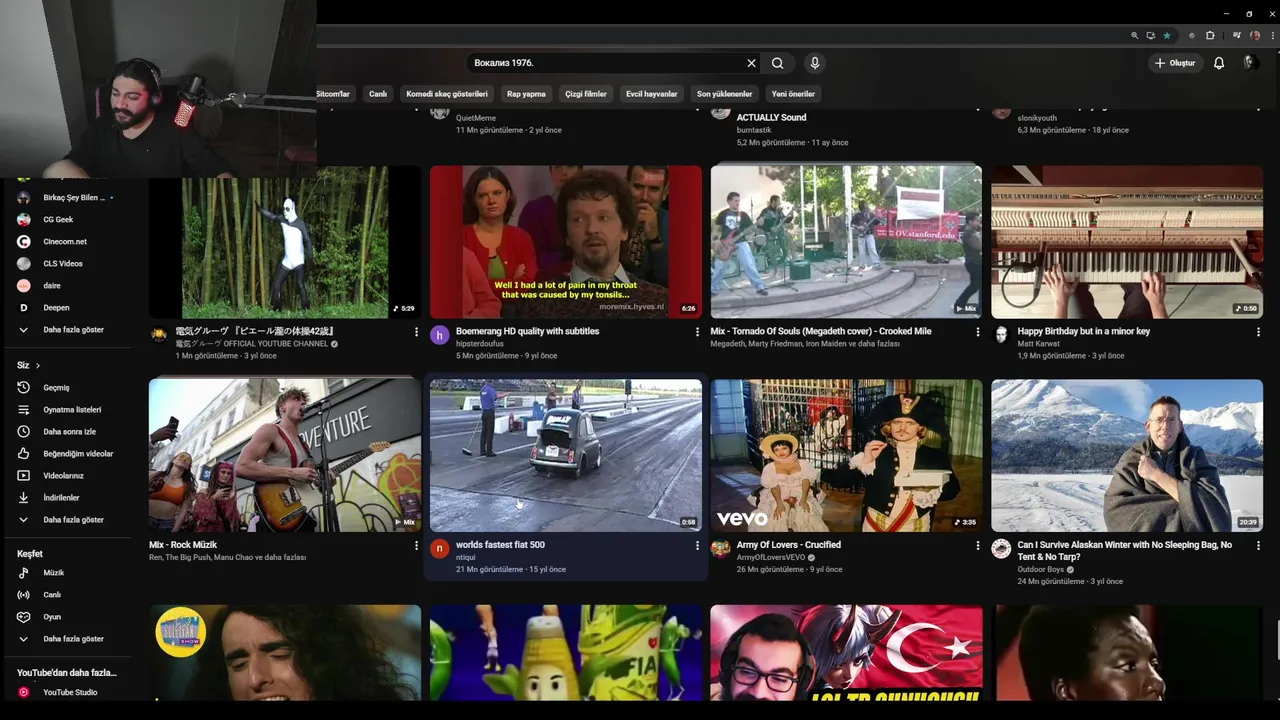Open the Chrome extensions puzzle icon

point(1210,35)
